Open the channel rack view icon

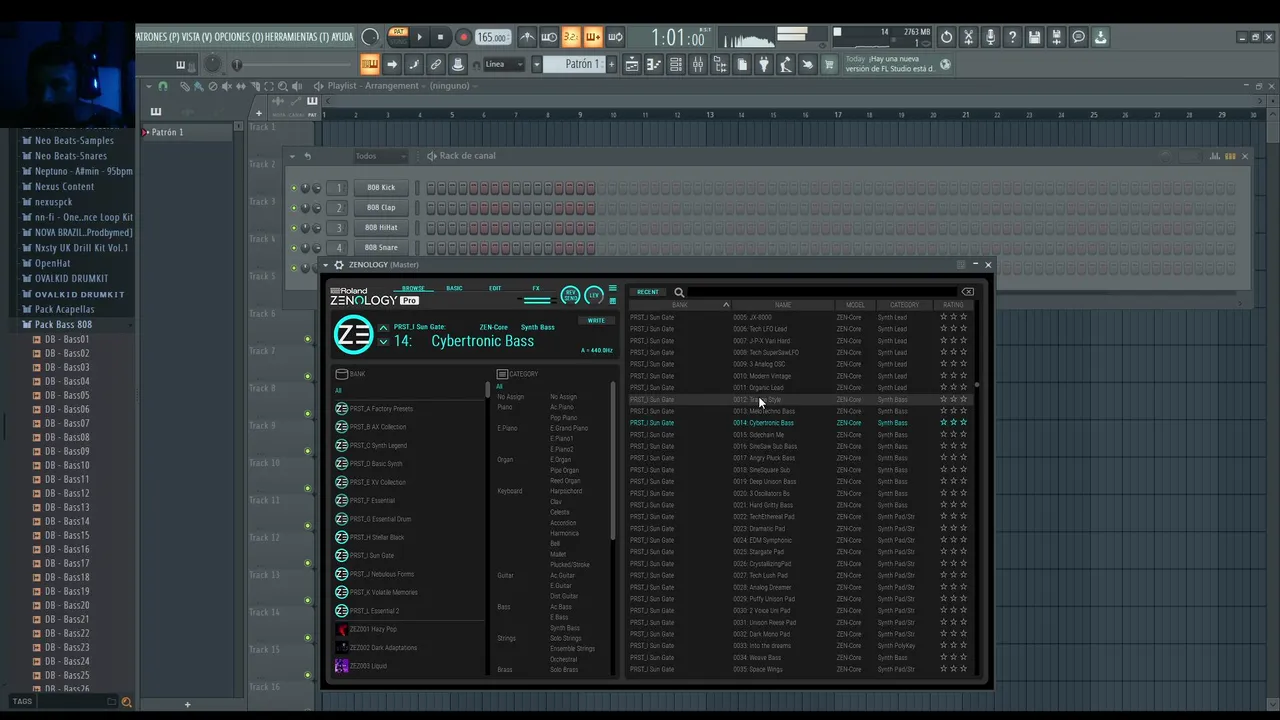coord(676,64)
